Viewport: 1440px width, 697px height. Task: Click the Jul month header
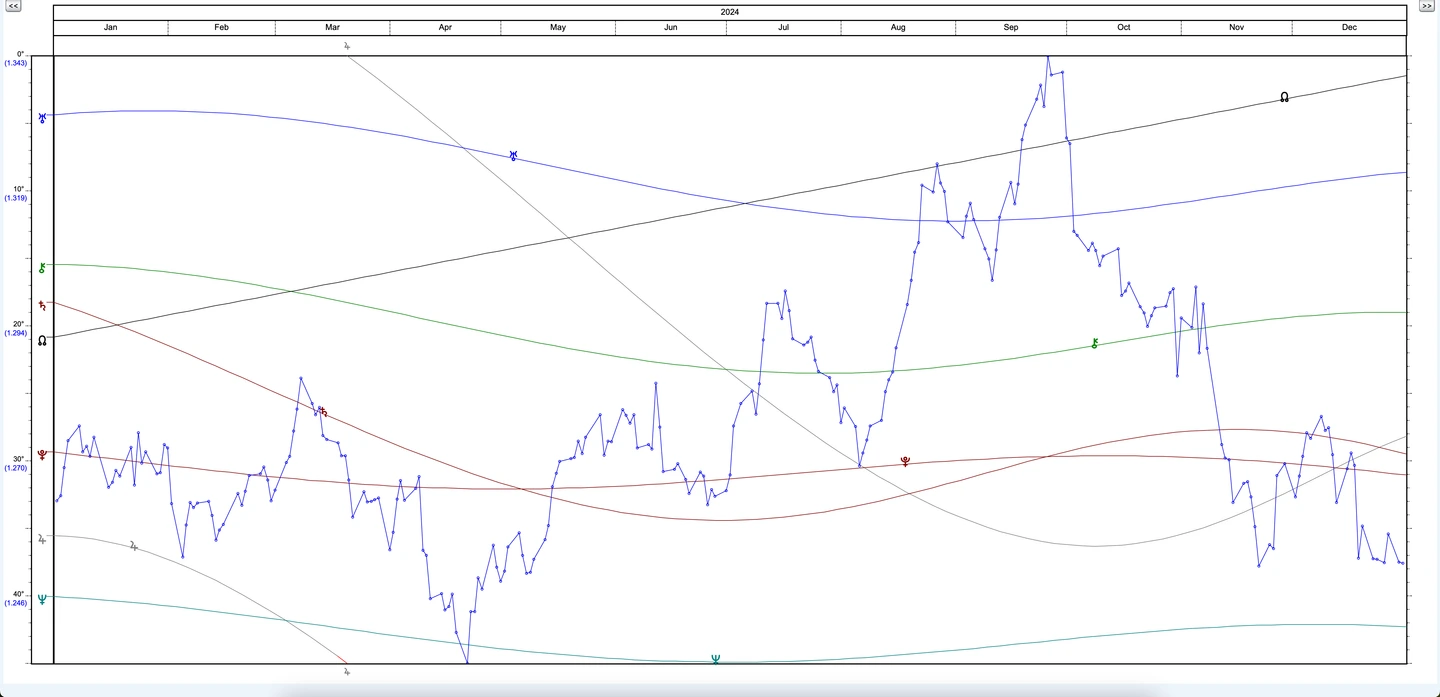[x=783, y=27]
